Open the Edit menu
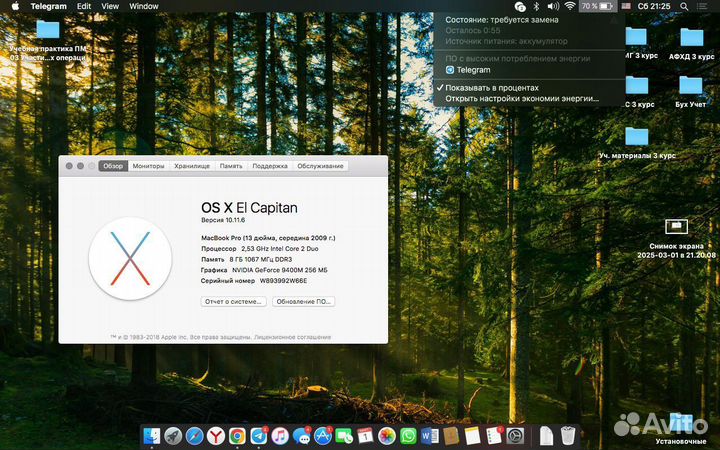The image size is (720, 450). click(84, 6)
